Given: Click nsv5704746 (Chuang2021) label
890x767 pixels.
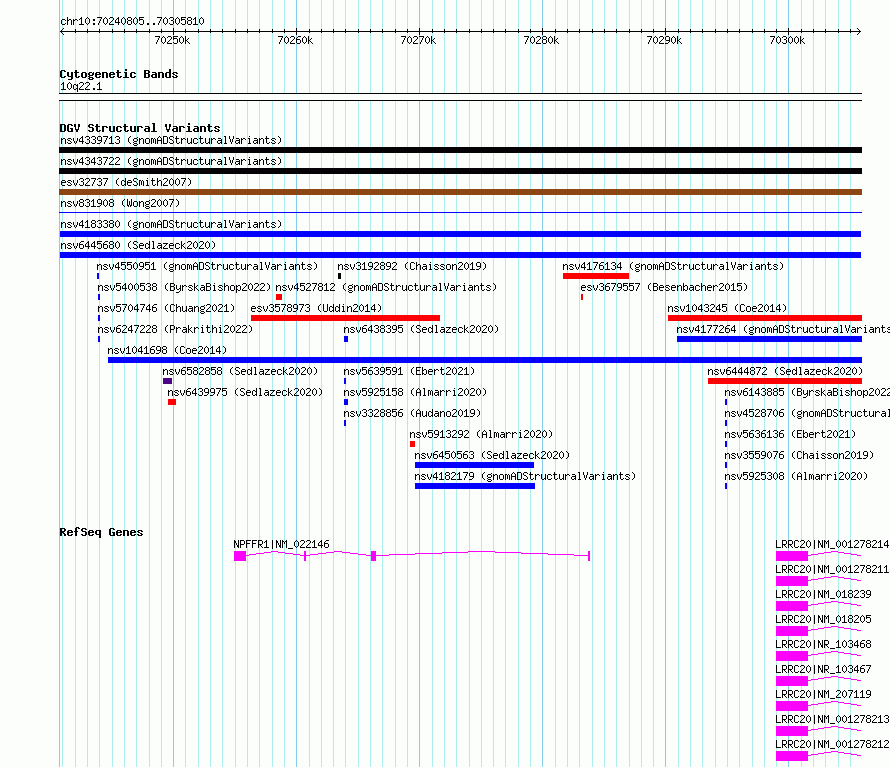Looking at the screenshot, I should (x=166, y=308).
